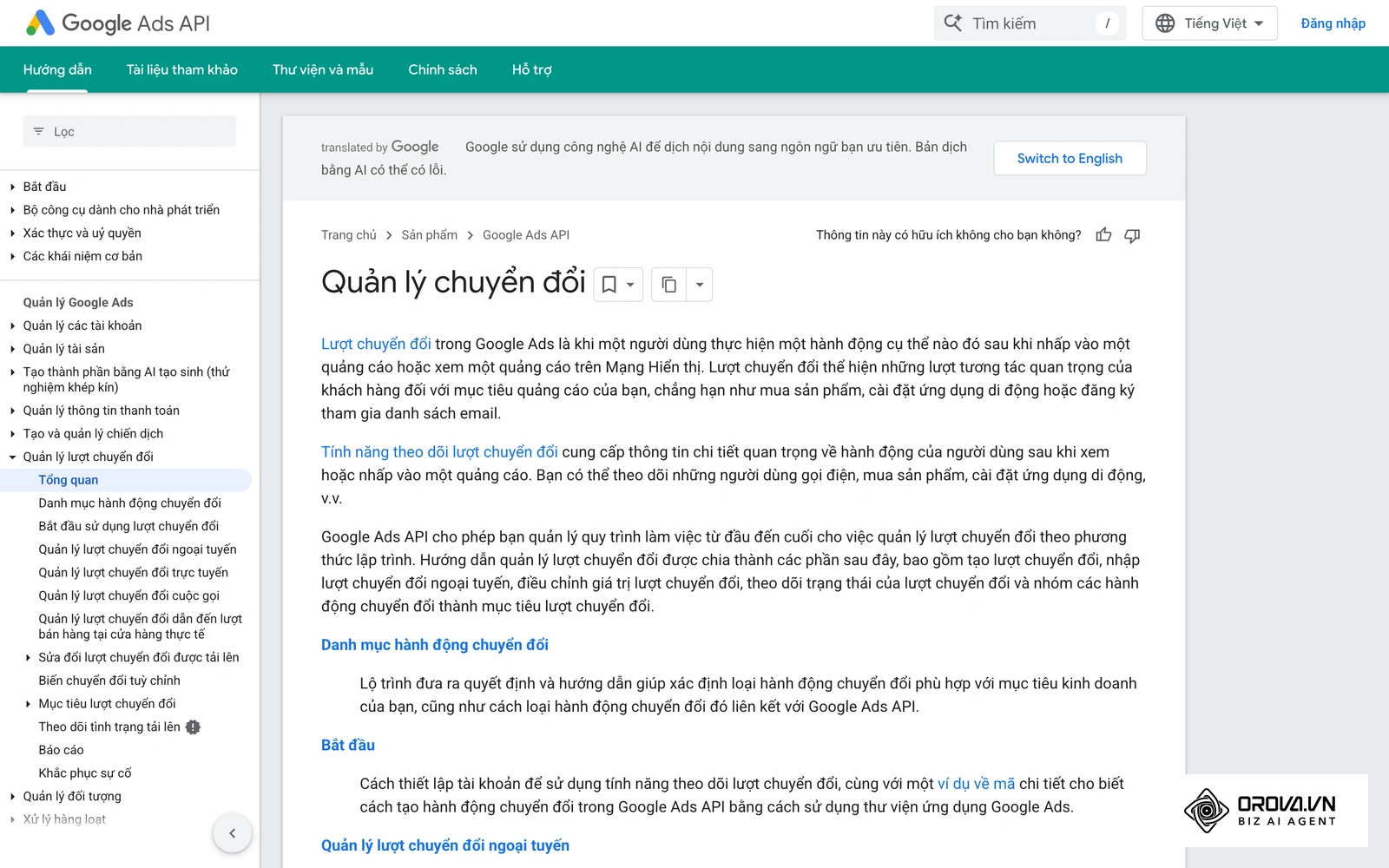1389x868 pixels.
Task: Click the filter icon in Lọc field
Action: [x=38, y=132]
